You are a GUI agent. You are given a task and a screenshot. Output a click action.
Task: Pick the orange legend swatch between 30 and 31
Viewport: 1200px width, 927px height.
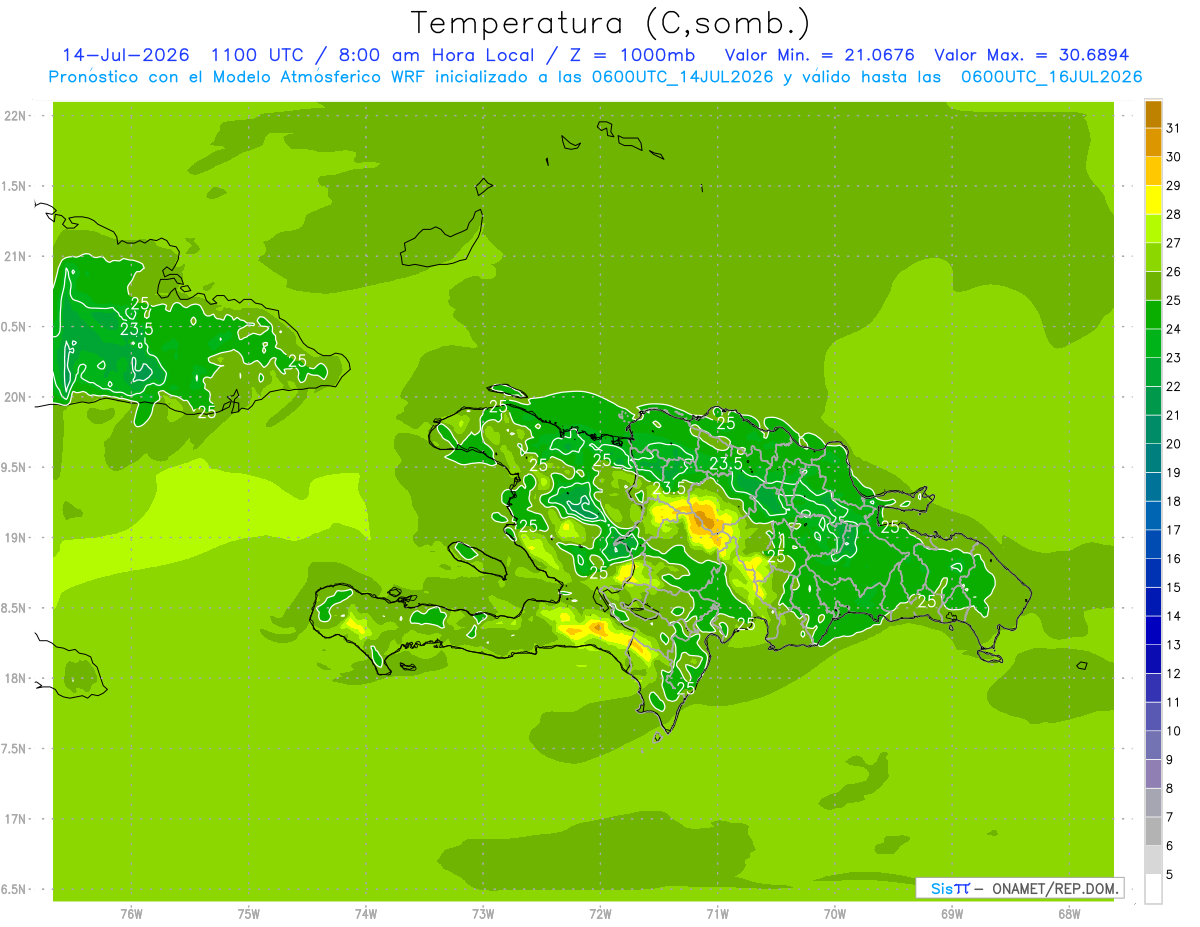click(1153, 143)
